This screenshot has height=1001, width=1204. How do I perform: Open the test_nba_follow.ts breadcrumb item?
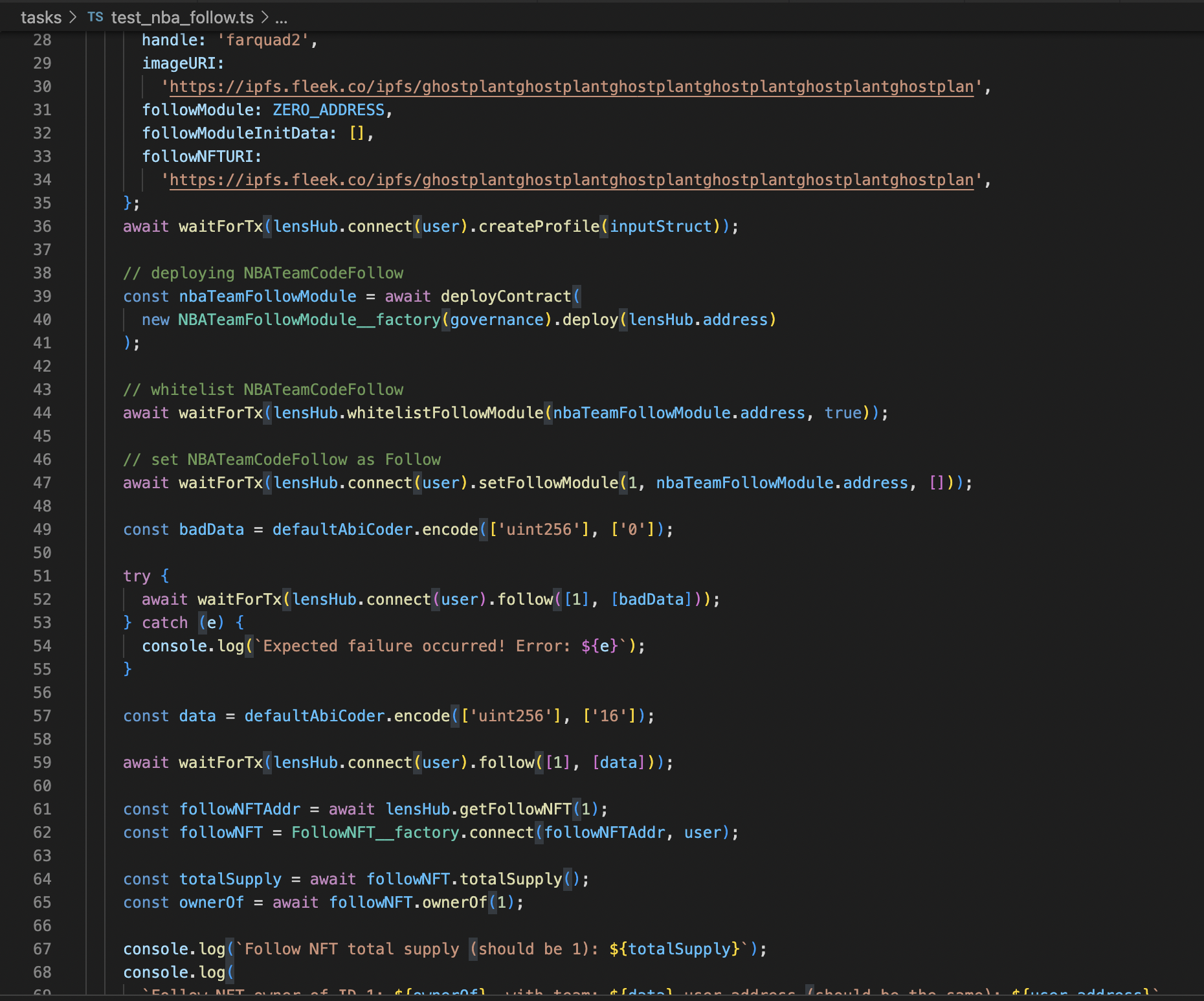[182, 17]
